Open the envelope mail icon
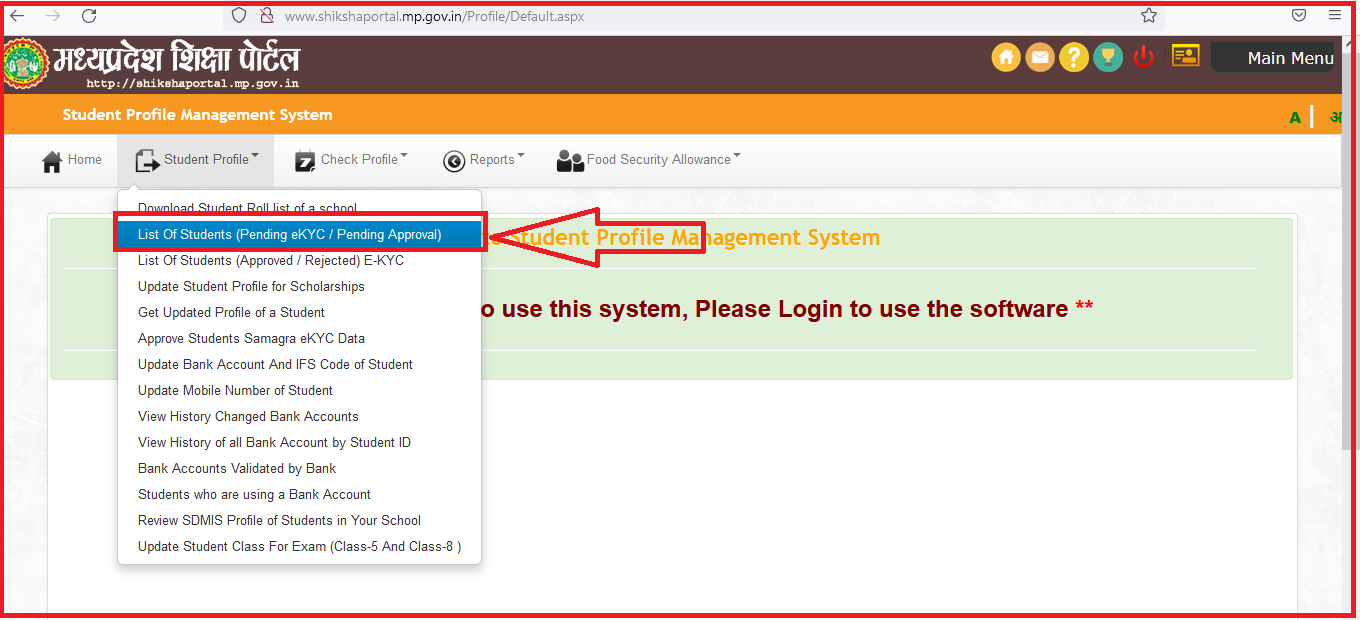This screenshot has width=1360, height=620. (1040, 57)
